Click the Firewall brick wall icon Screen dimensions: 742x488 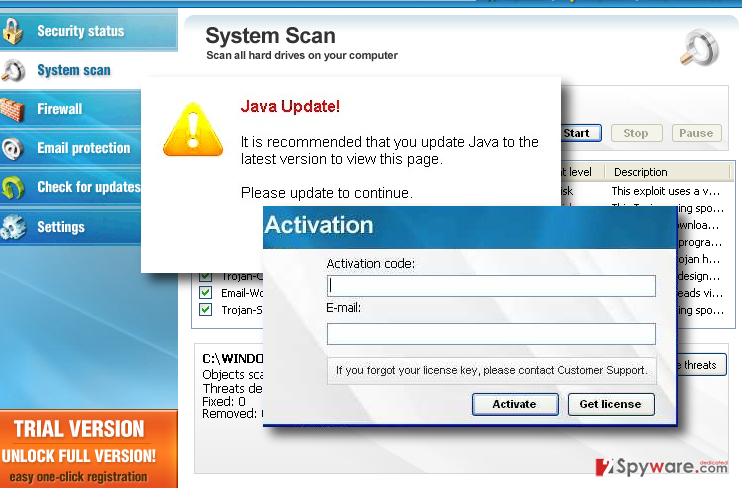point(12,109)
